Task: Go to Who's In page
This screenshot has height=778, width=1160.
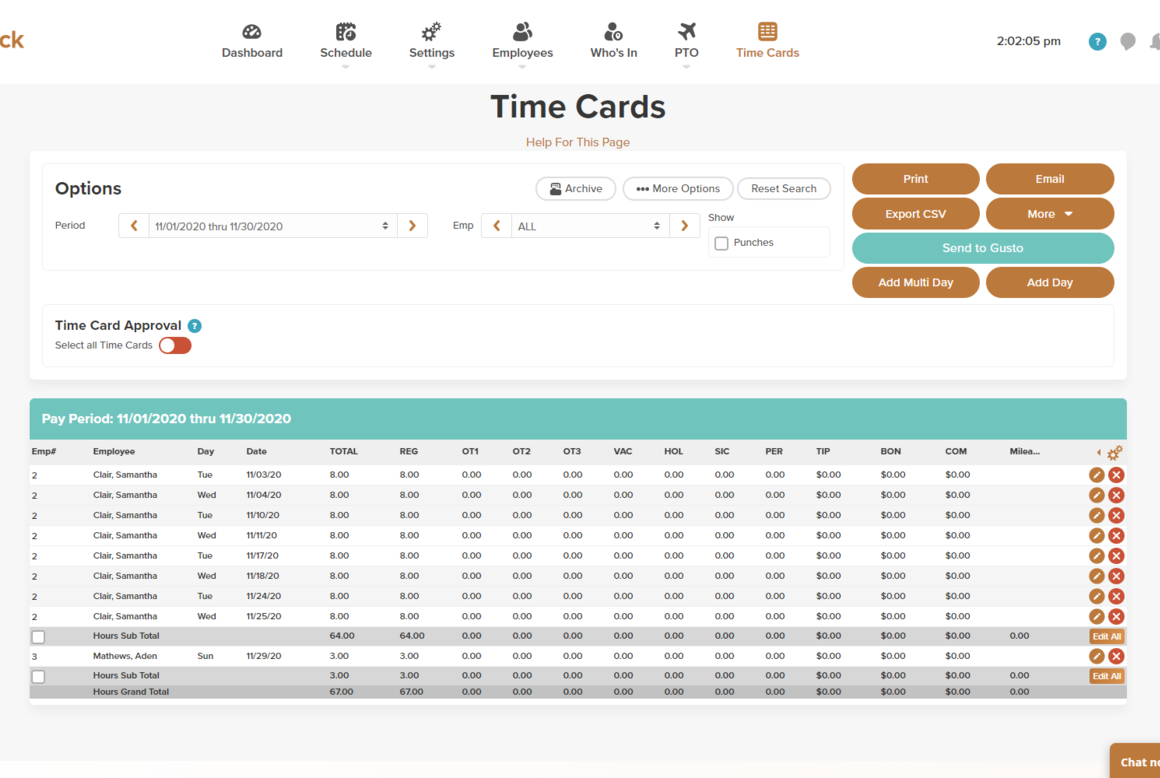Action: pyautogui.click(x=613, y=41)
